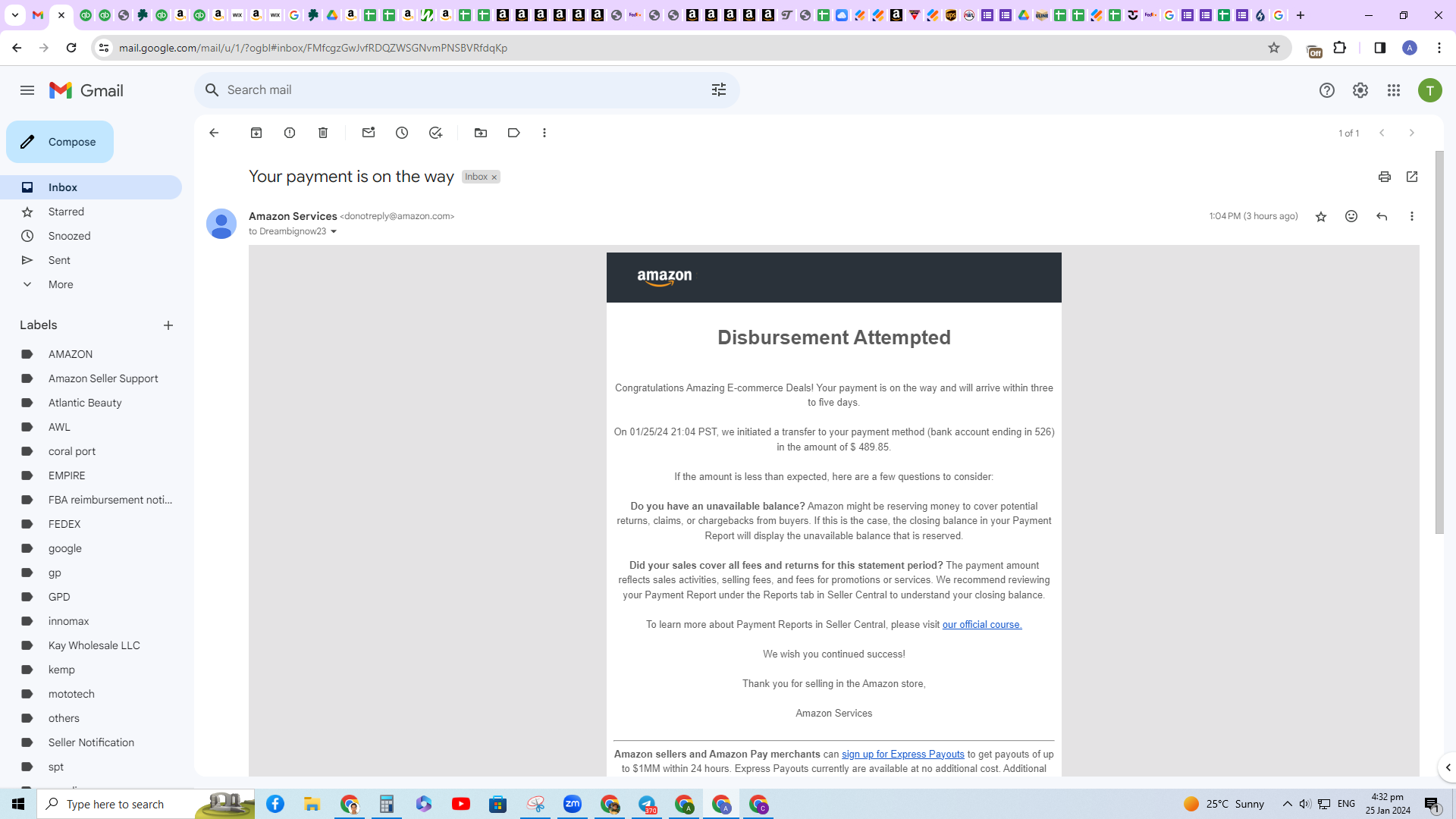Viewport: 1456px width, 819px height.
Task: Star the Amazon Services message
Action: pos(1321,217)
